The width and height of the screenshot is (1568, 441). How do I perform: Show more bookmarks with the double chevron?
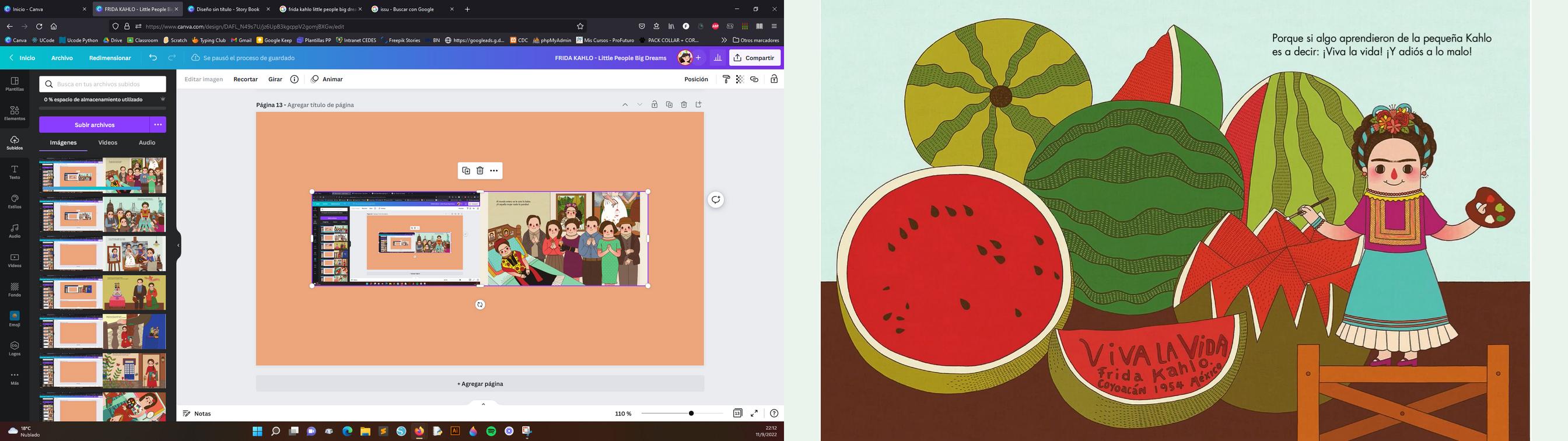[724, 40]
